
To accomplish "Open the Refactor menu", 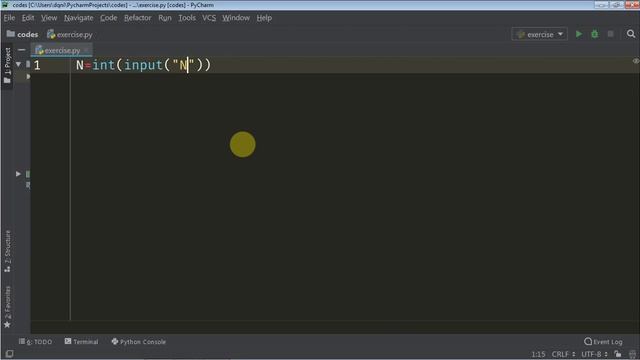I will point(138,18).
